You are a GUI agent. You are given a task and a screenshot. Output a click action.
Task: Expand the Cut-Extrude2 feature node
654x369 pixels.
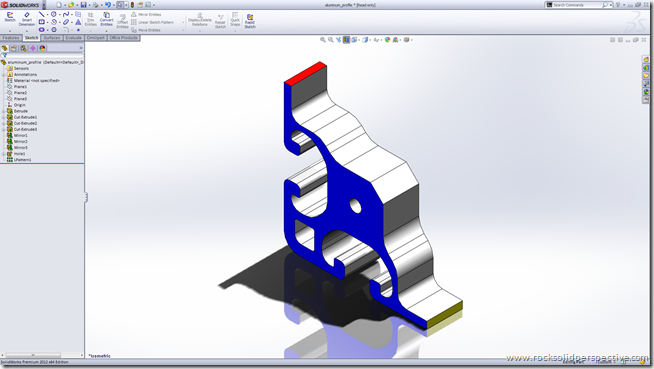(x=4, y=123)
